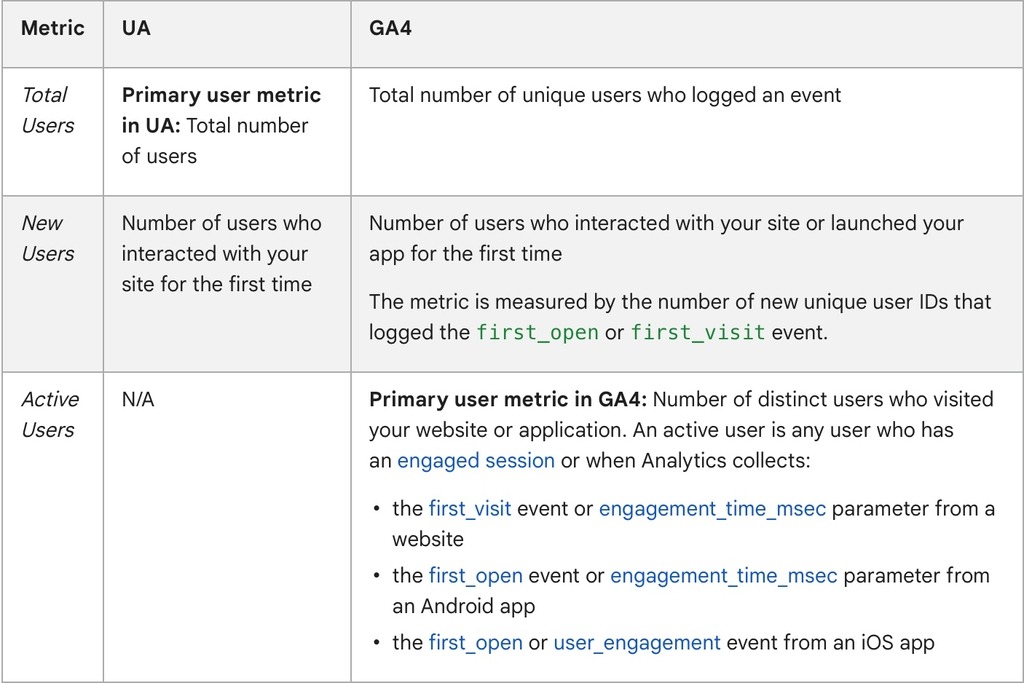
Task: Click the green first_visit code text
Action: [x=697, y=332]
